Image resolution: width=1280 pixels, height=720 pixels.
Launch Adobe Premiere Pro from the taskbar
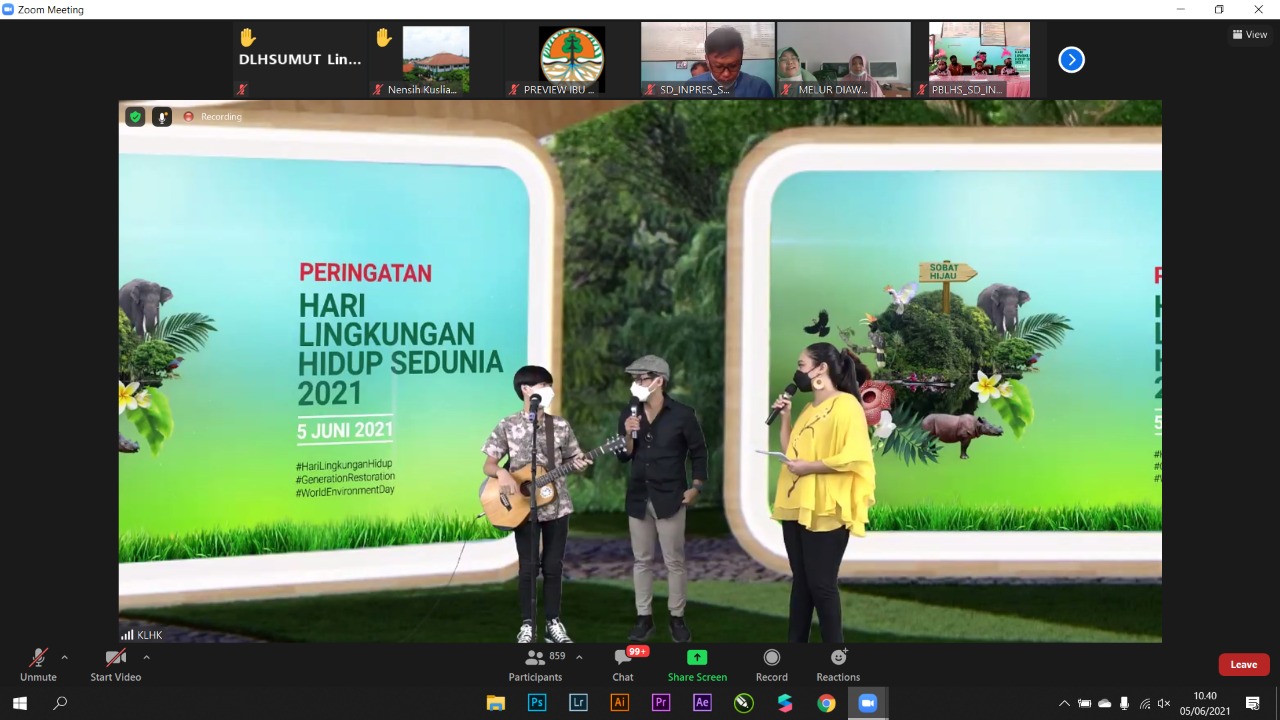[660, 703]
